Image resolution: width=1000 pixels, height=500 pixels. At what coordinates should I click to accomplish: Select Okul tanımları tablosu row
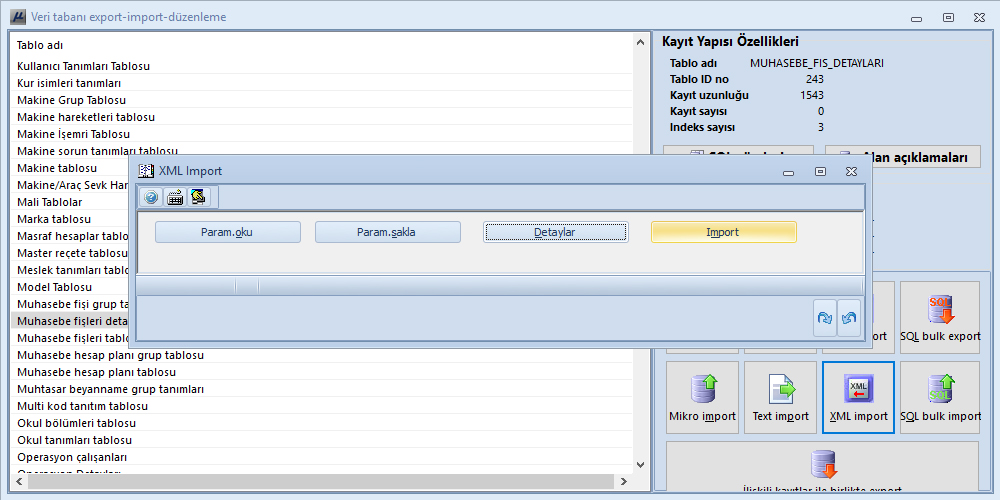[x=322, y=440]
